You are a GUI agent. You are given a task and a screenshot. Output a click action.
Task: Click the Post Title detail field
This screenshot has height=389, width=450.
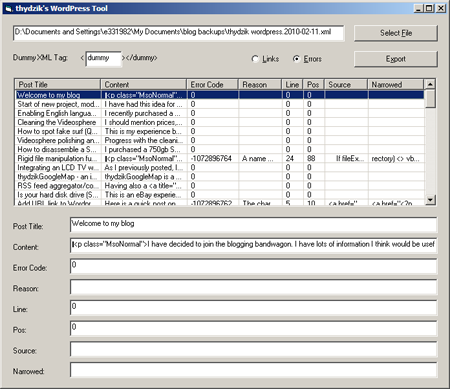[253, 224]
